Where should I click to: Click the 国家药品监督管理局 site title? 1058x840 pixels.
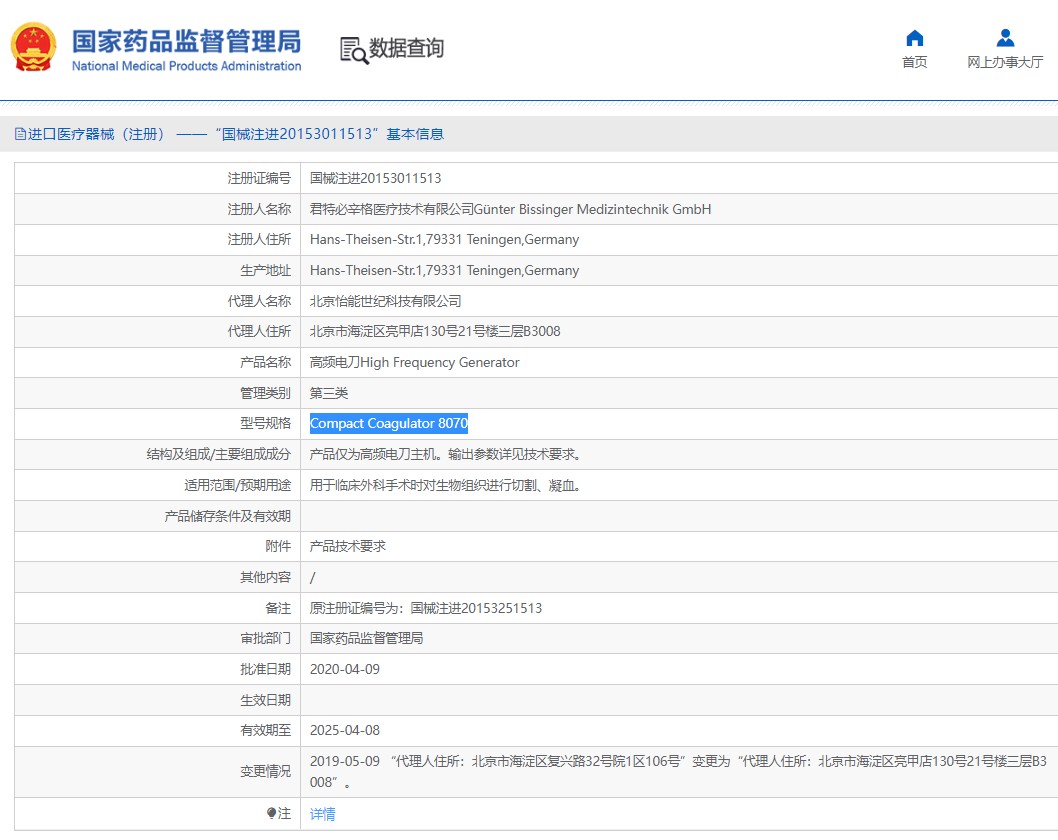pyautogui.click(x=187, y=41)
